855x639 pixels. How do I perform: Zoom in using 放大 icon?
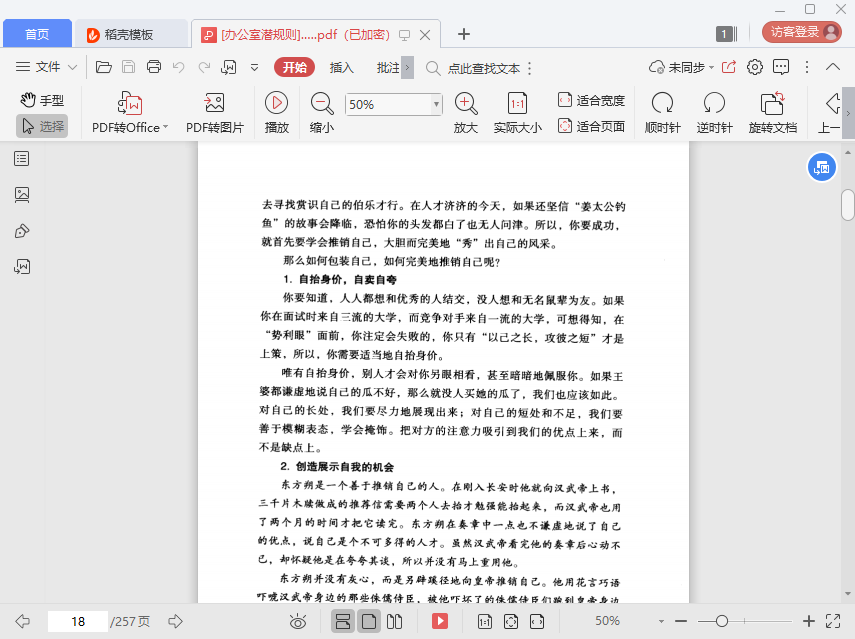466,113
